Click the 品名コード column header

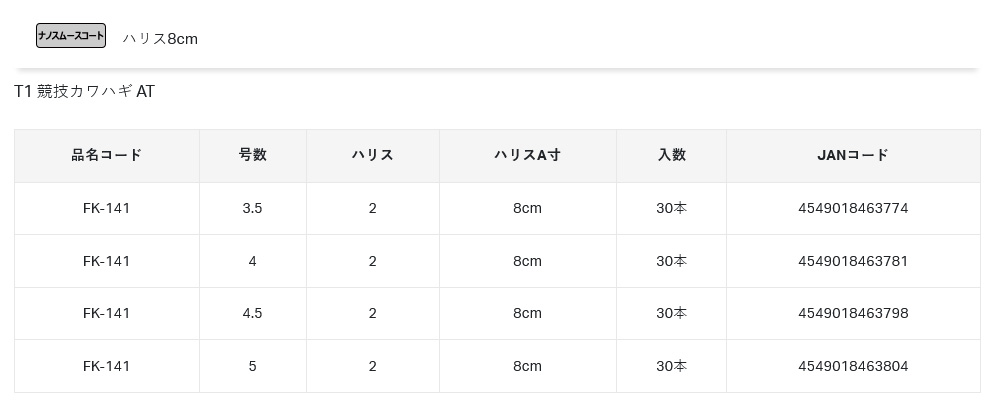(x=107, y=155)
